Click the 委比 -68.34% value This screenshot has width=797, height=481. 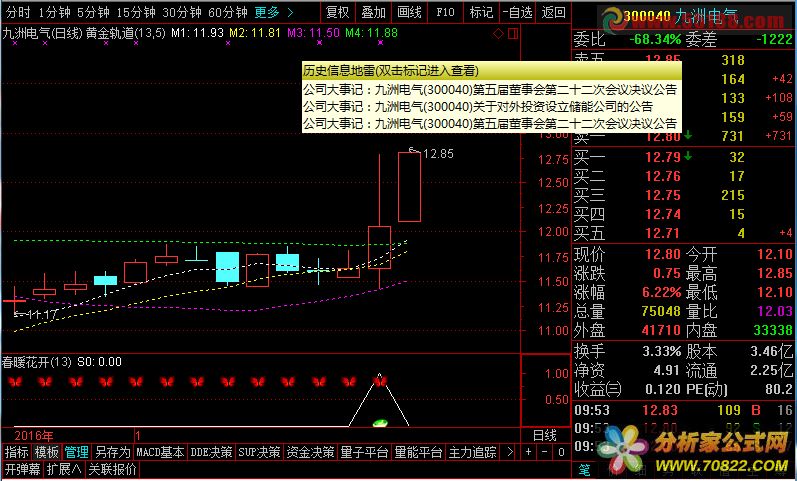[655, 39]
